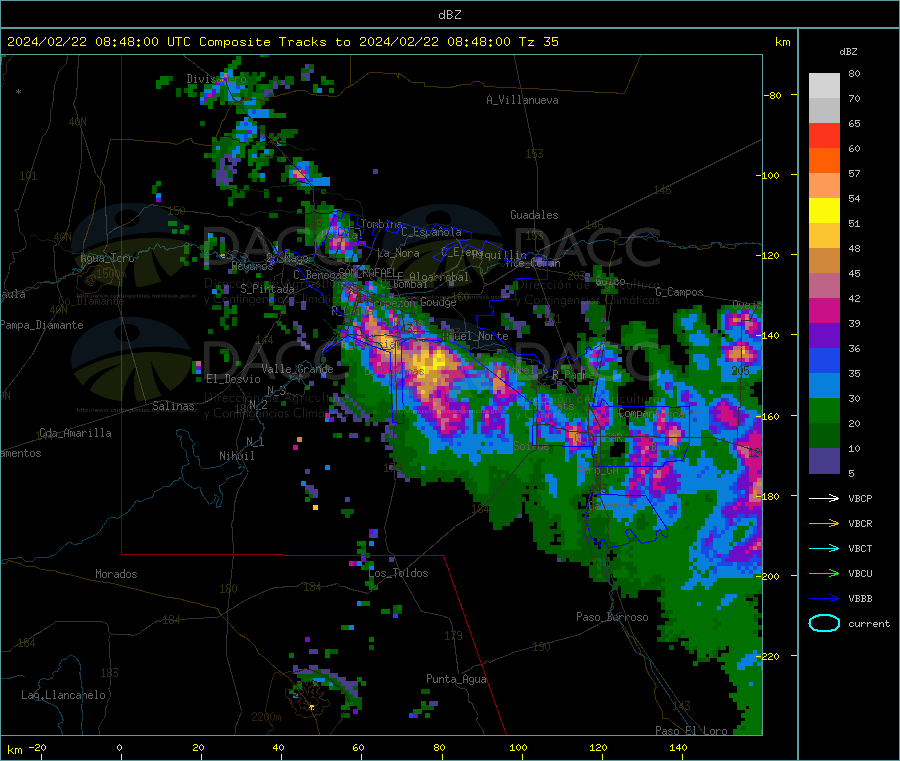The image size is (900, 761).
Task: Click the 0 km tick on the bottom axis
Action: tap(119, 747)
